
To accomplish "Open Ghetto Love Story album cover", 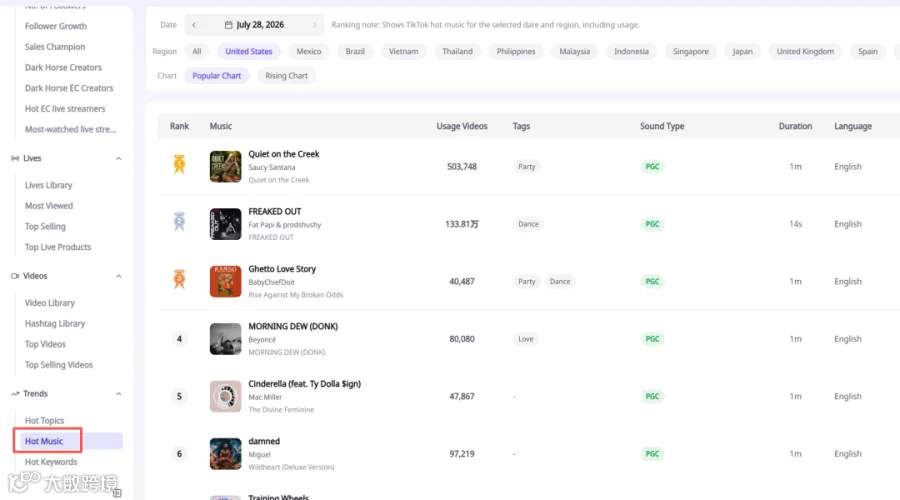I will [x=226, y=281].
